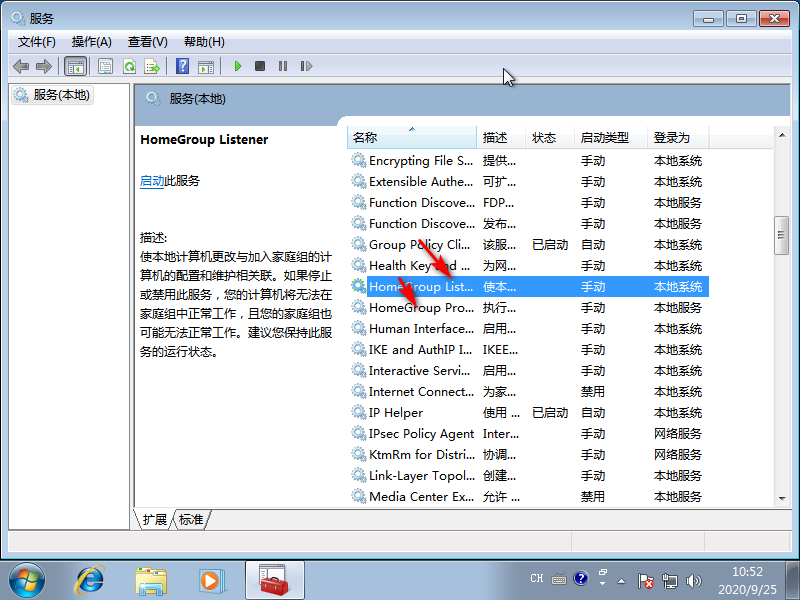Restart the service with the restart icon

(307, 66)
